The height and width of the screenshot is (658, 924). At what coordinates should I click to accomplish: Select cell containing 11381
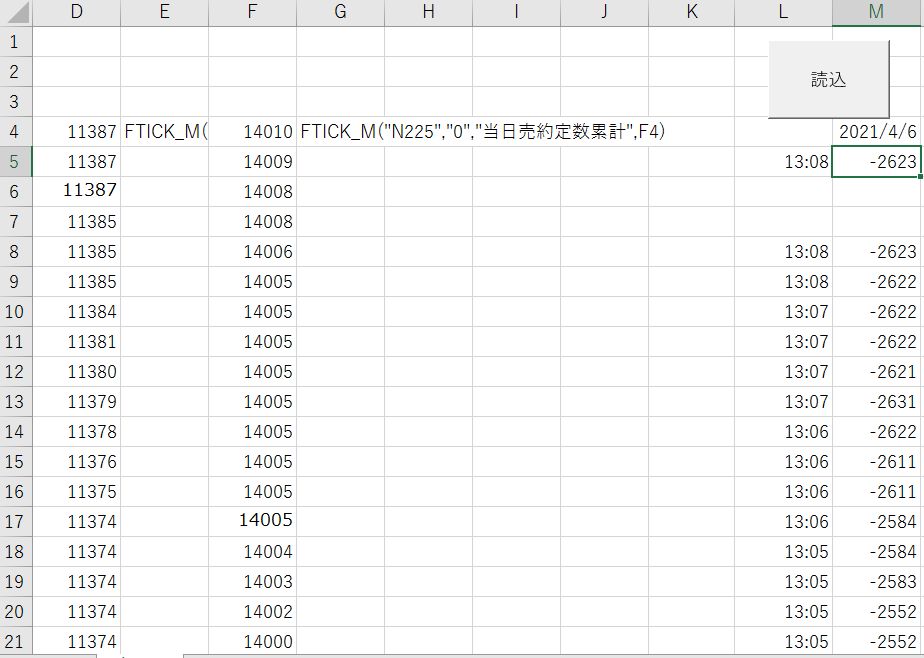pyautogui.click(x=77, y=341)
